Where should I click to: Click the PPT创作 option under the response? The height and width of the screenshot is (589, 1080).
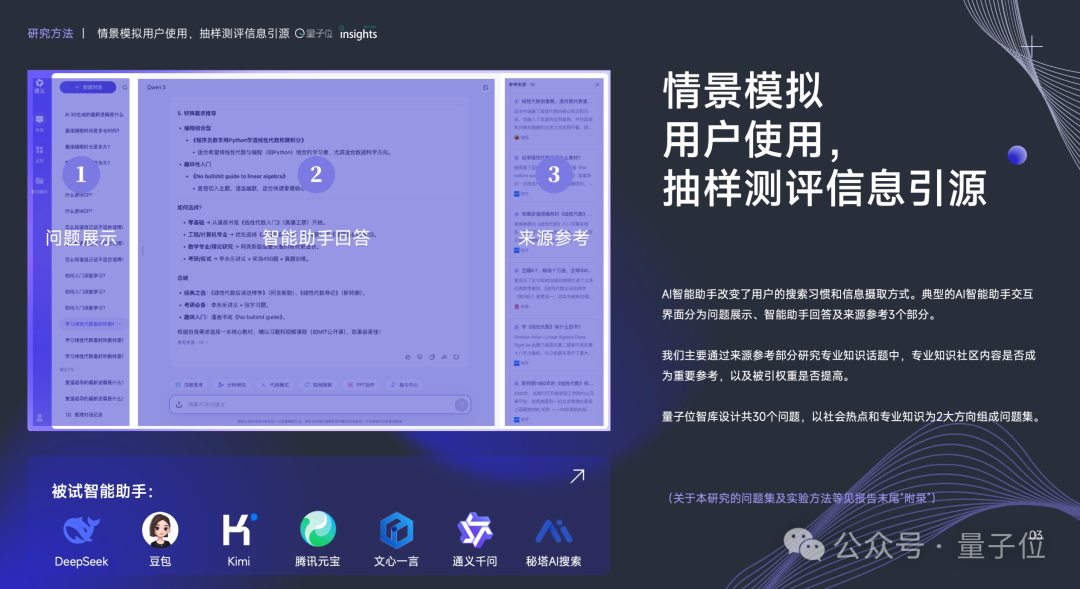coord(361,385)
